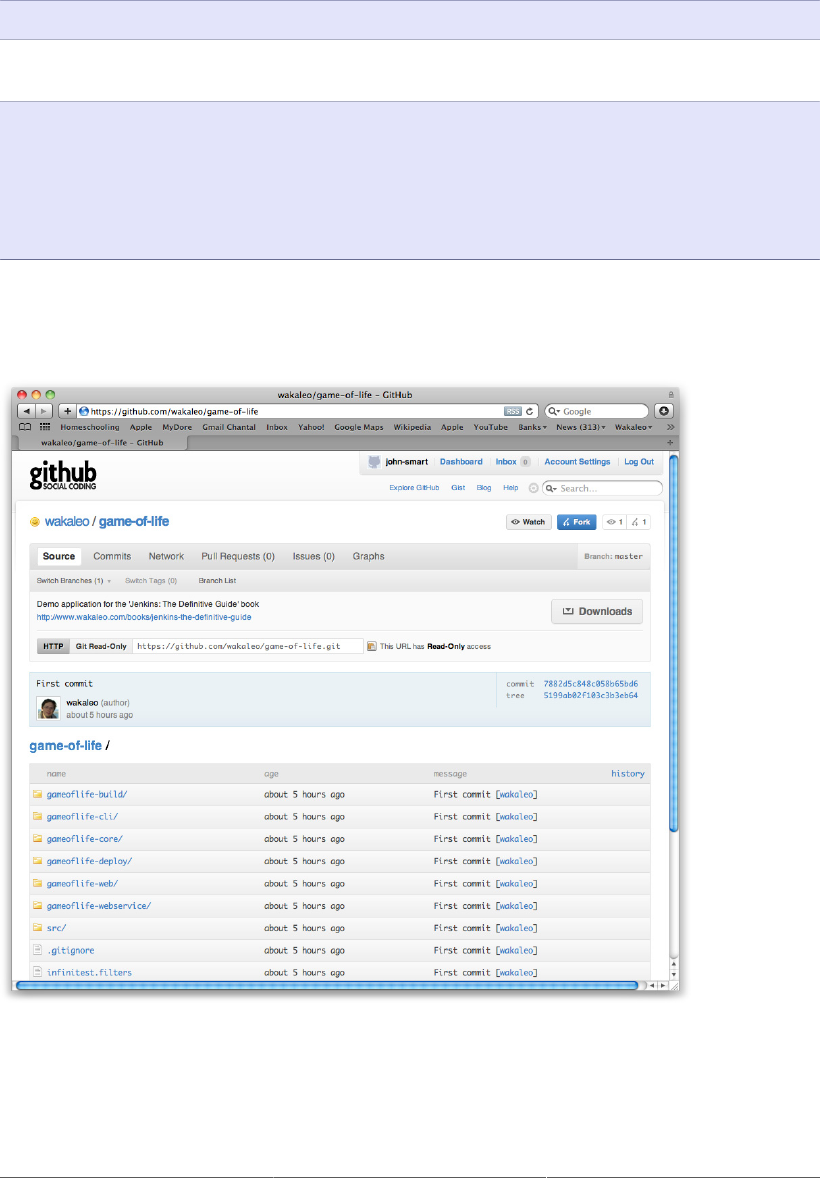Open the watchers count eye badge
820x1178 pixels.
coord(615,522)
